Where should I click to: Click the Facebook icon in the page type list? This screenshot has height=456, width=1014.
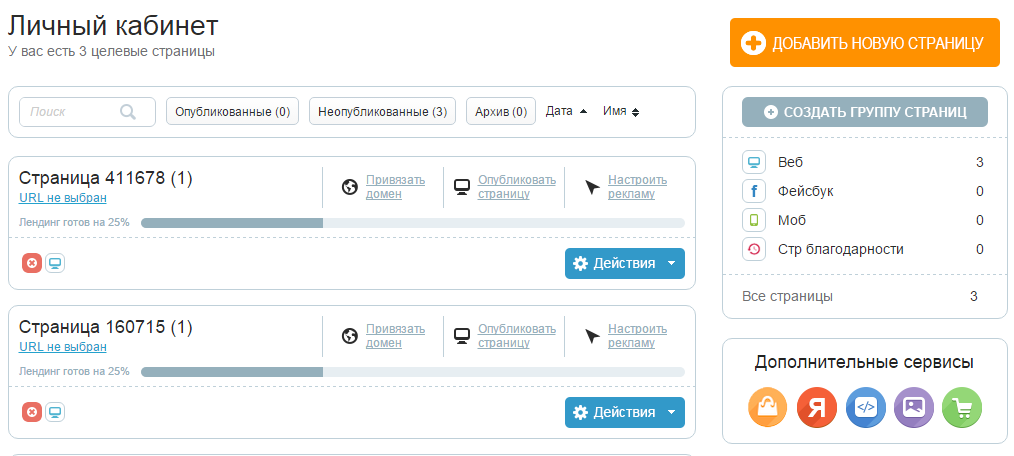pos(753,191)
